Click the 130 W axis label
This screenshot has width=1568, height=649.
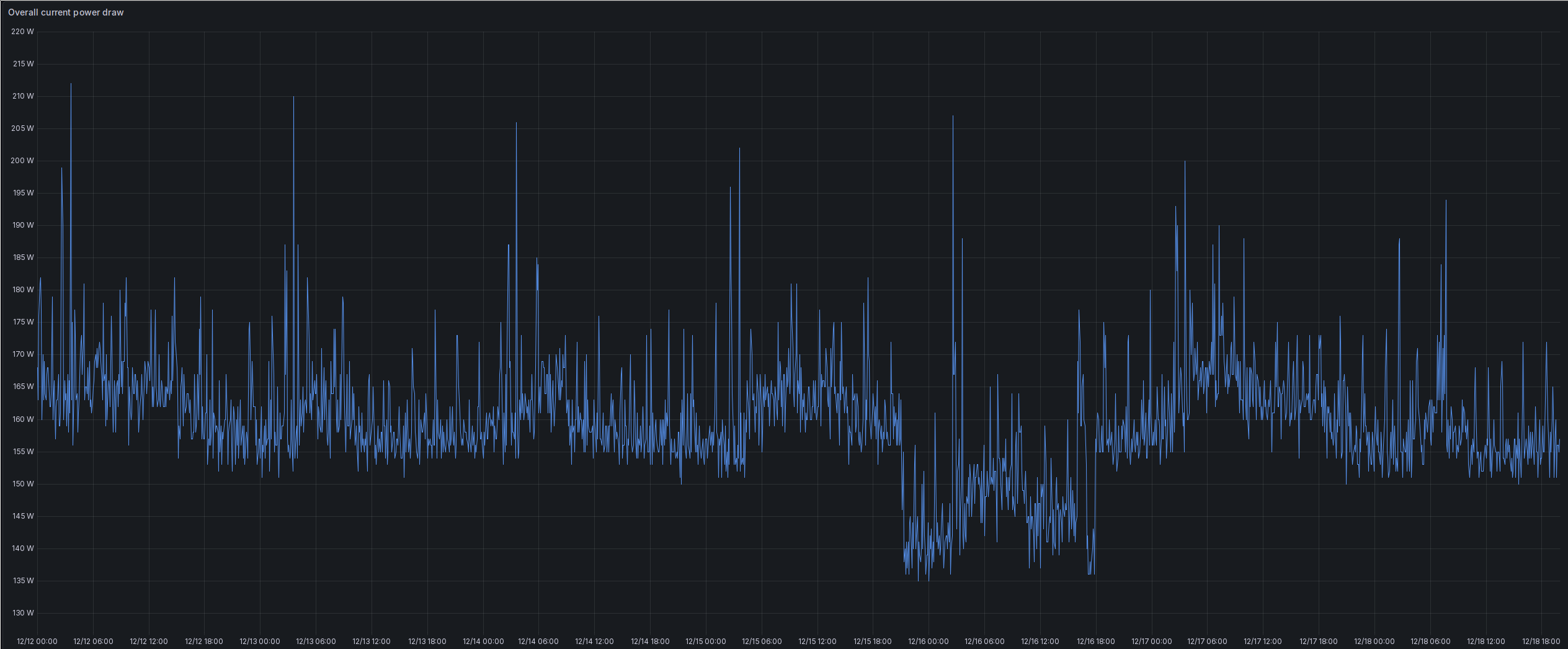pyautogui.click(x=23, y=613)
